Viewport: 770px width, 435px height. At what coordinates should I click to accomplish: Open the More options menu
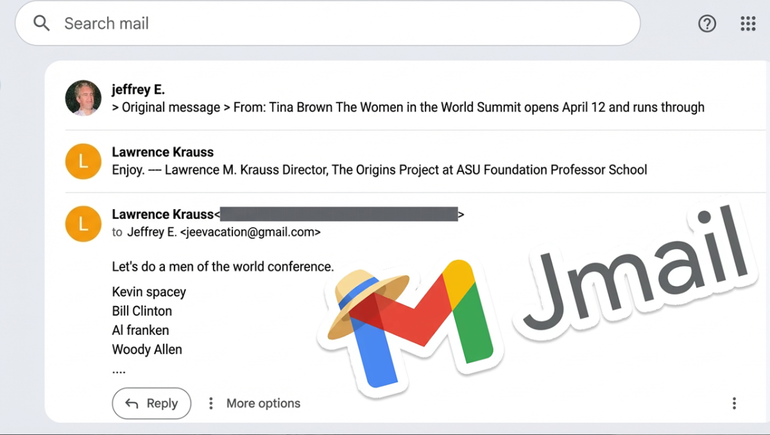pyautogui.click(x=263, y=403)
